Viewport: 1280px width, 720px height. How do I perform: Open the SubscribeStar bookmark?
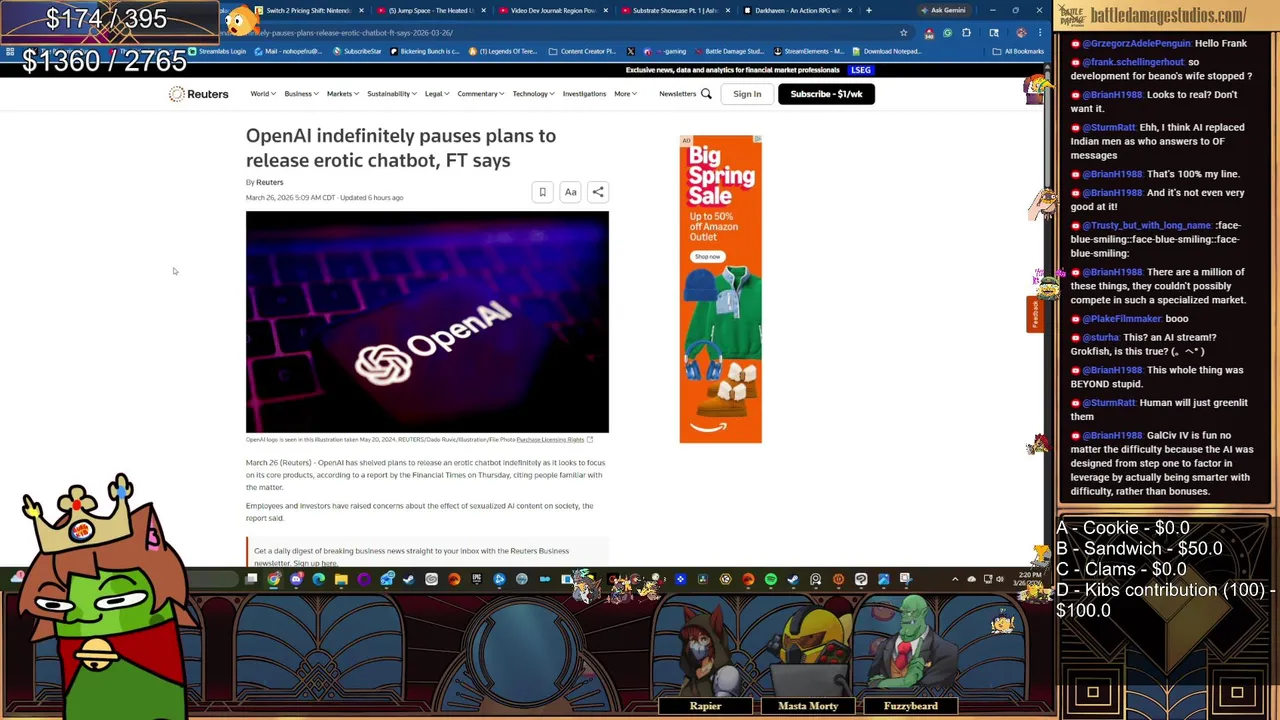pos(357,51)
